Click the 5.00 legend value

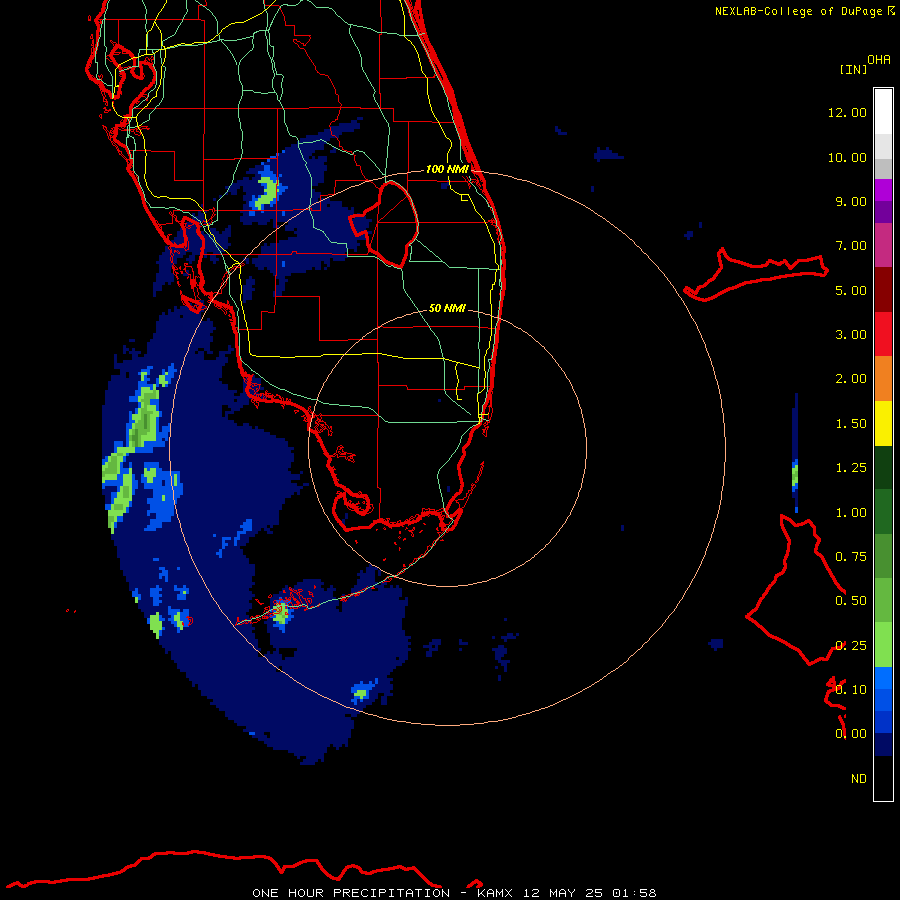851,290
